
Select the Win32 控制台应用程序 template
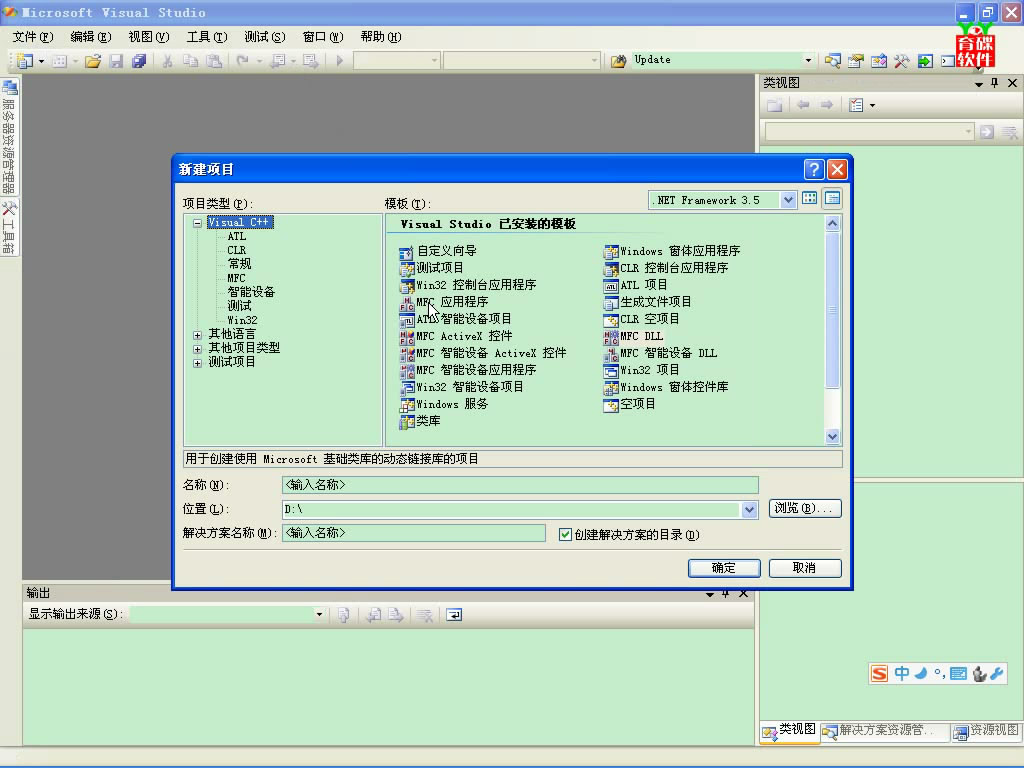tap(468, 285)
